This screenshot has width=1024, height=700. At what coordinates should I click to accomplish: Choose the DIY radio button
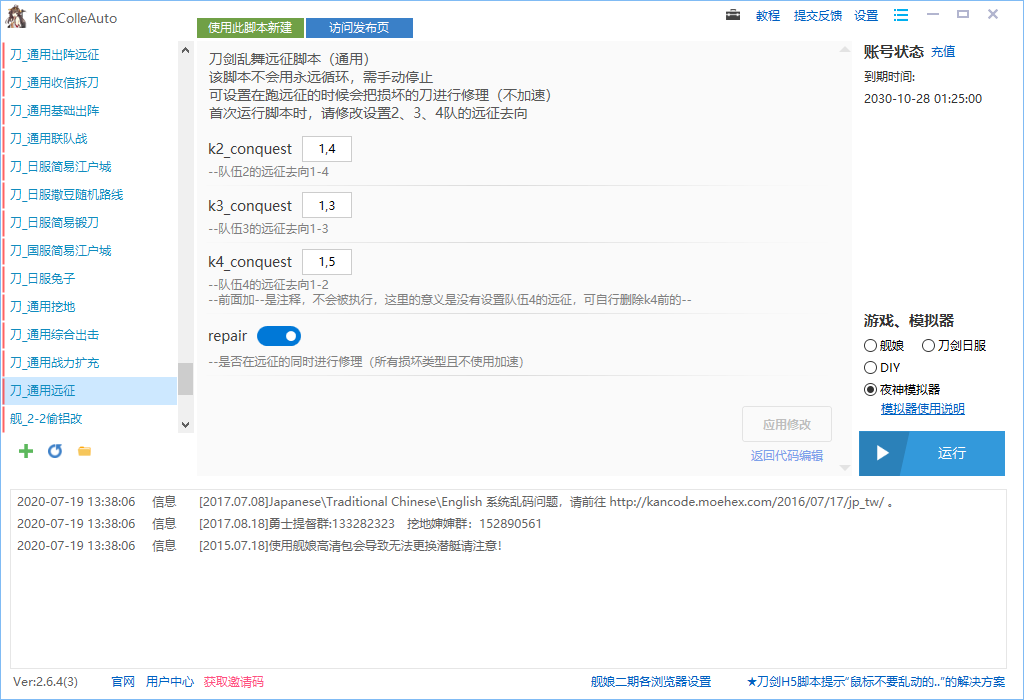[x=870, y=368]
